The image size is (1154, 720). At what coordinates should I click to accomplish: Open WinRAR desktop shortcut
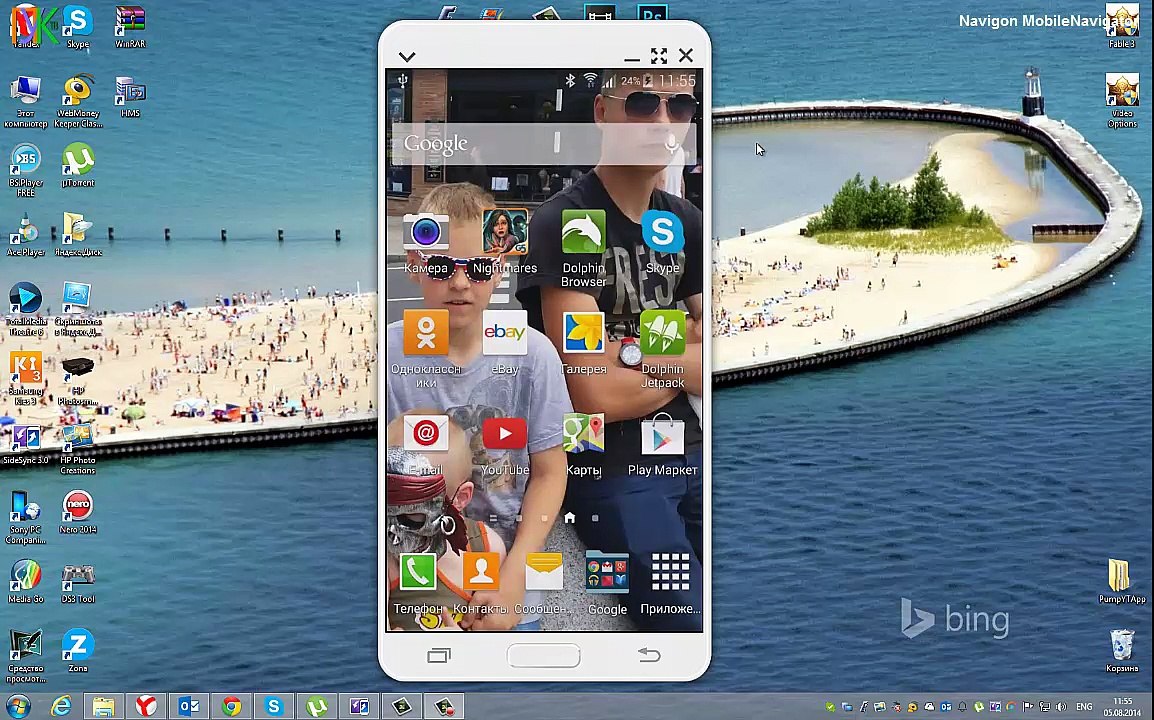tap(130, 27)
